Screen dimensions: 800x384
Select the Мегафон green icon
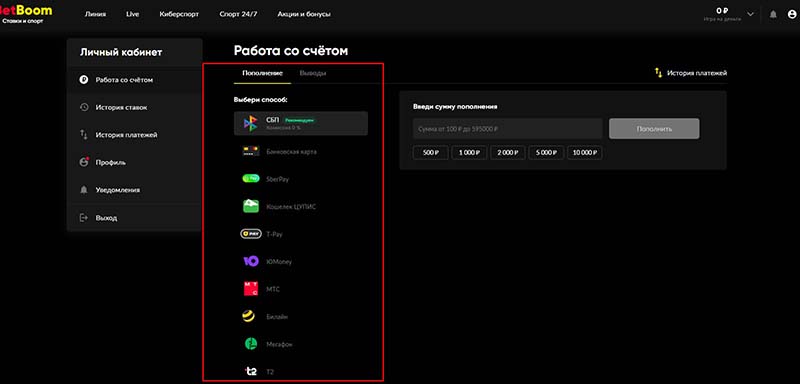[251, 344]
